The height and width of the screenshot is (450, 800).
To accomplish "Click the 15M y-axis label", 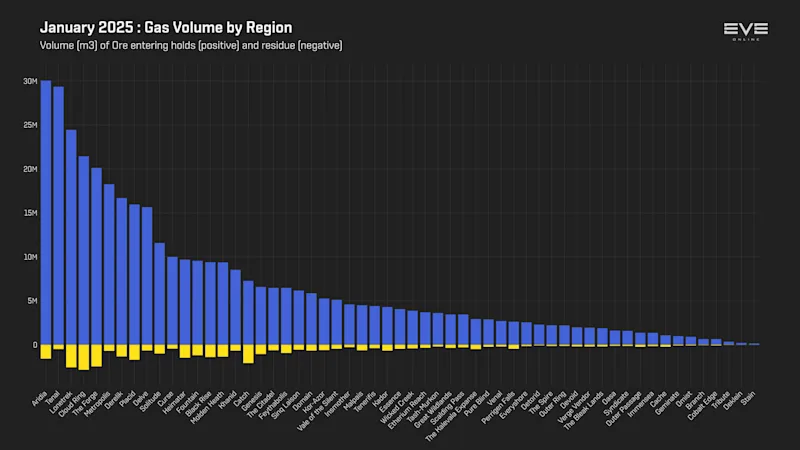I will (30, 213).
